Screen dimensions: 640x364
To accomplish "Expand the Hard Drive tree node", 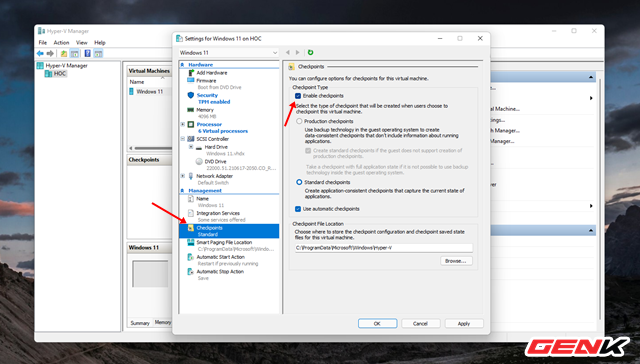I will point(191,146).
